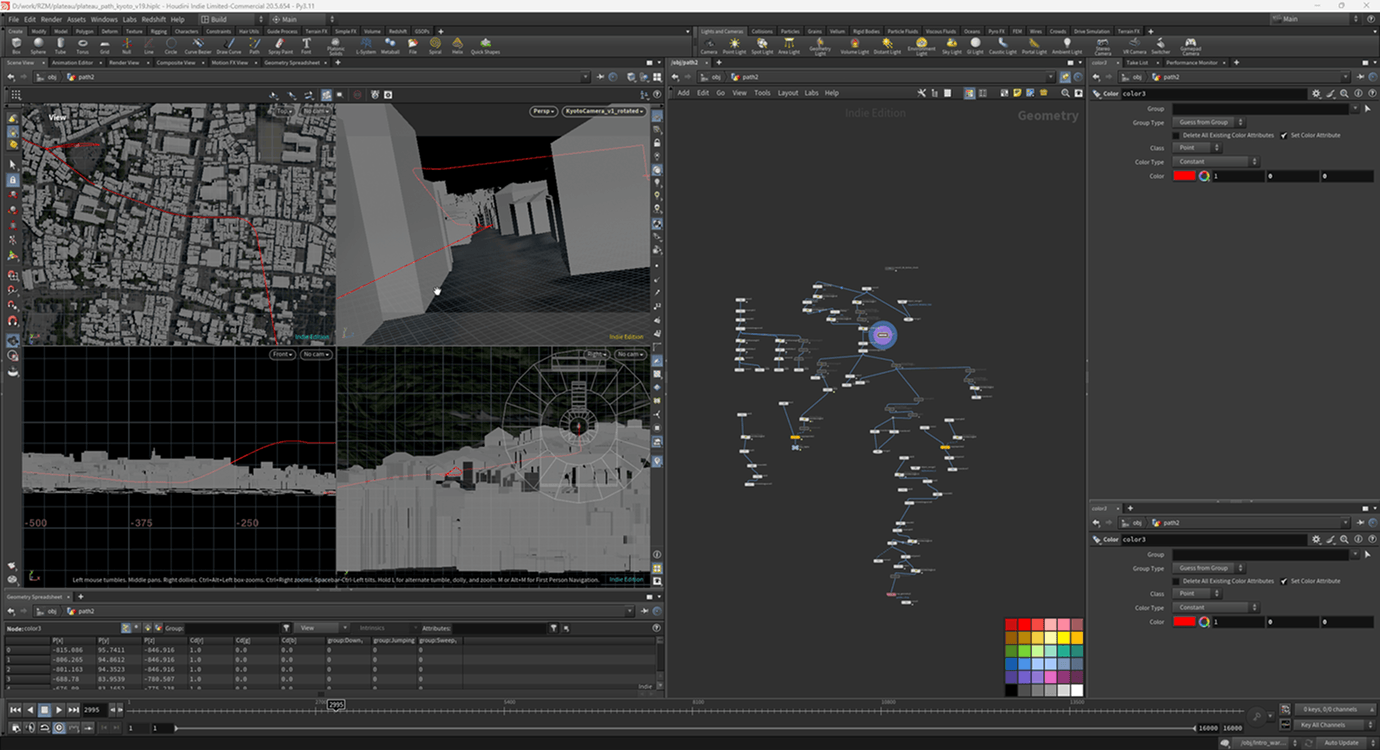1380x750 pixels.
Task: Expand the Color Type Constant dropdown
Action: tap(1216, 162)
